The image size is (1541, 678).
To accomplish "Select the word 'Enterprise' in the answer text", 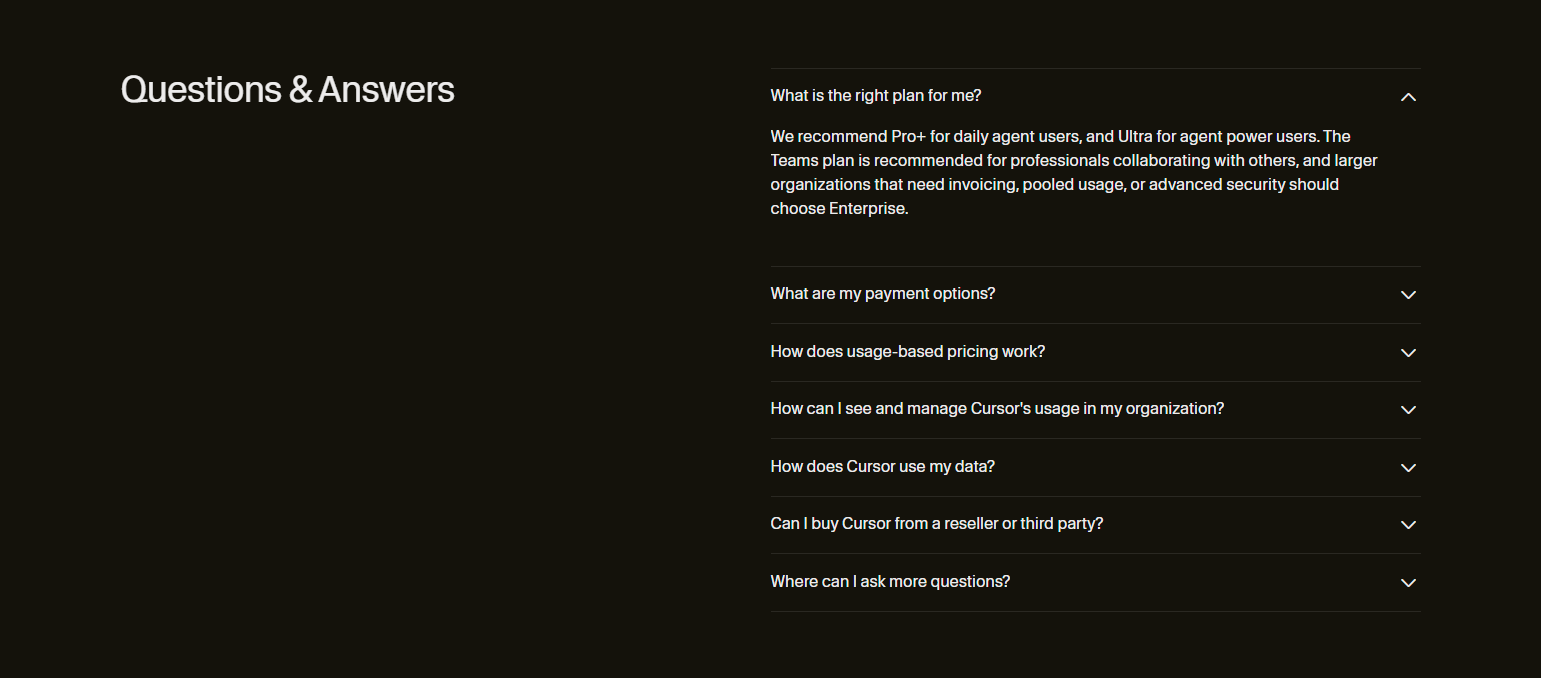I will click(868, 208).
